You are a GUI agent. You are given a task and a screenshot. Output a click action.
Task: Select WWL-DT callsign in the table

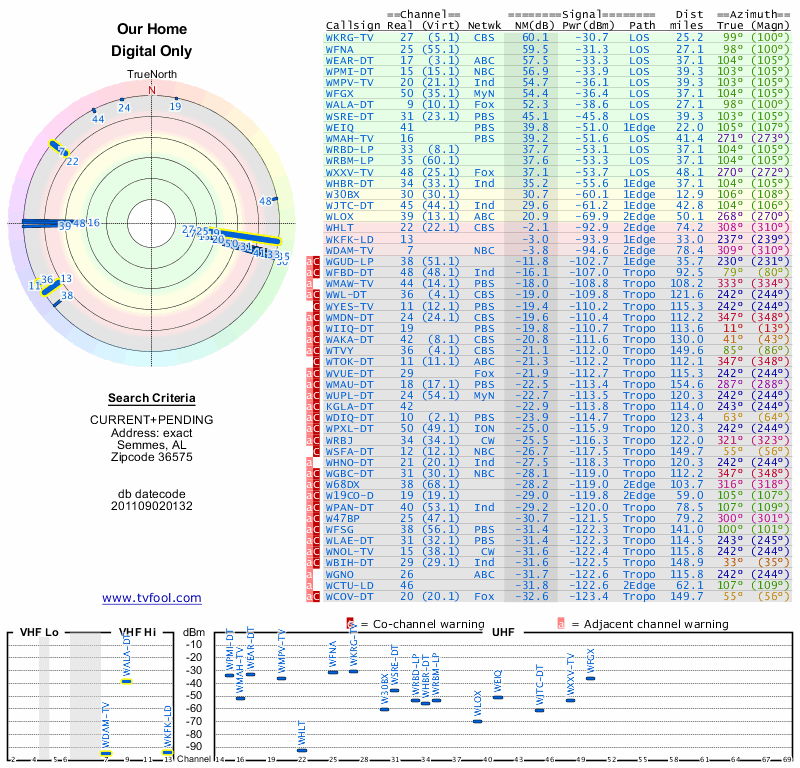(x=346, y=294)
